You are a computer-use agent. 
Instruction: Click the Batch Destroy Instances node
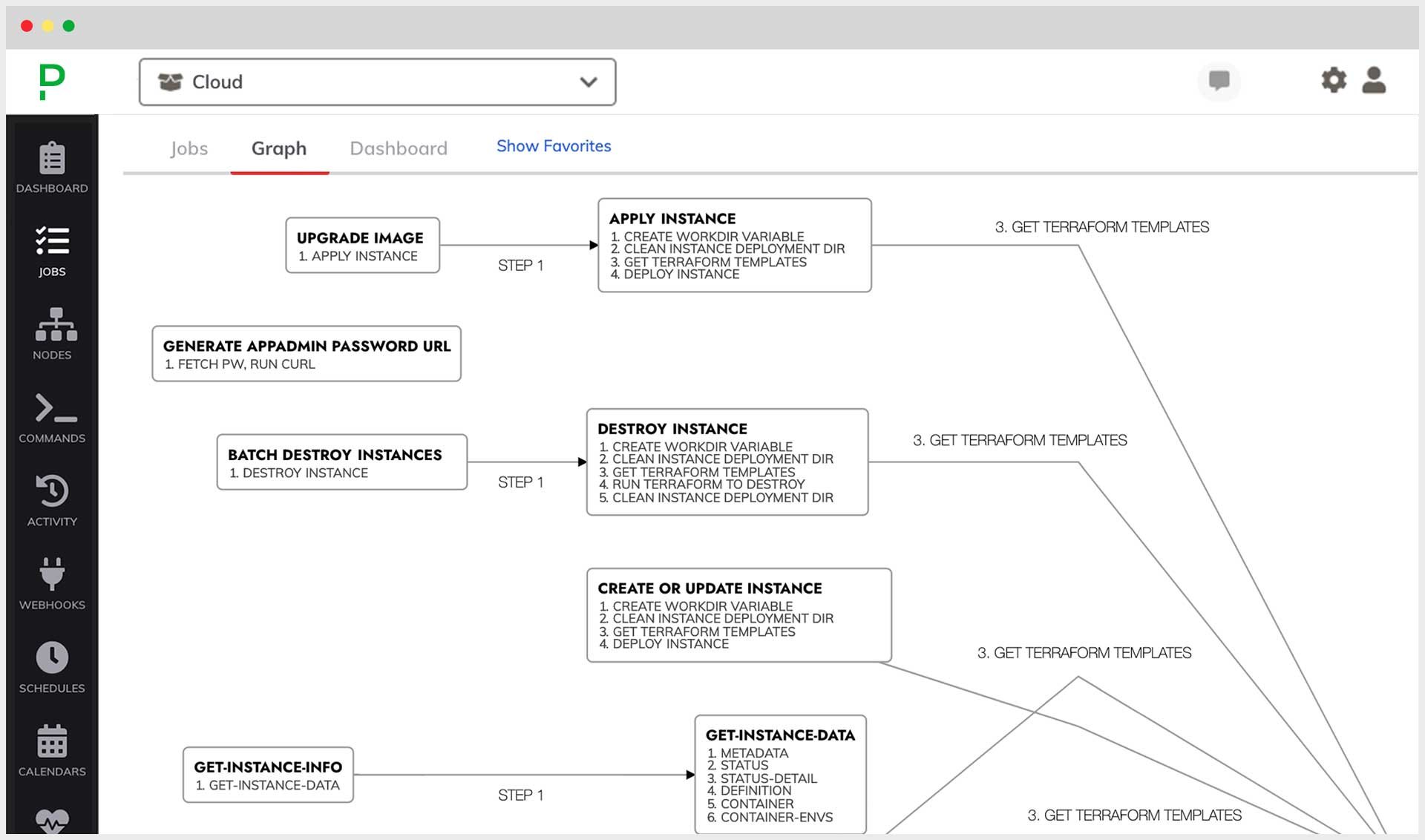(x=341, y=462)
